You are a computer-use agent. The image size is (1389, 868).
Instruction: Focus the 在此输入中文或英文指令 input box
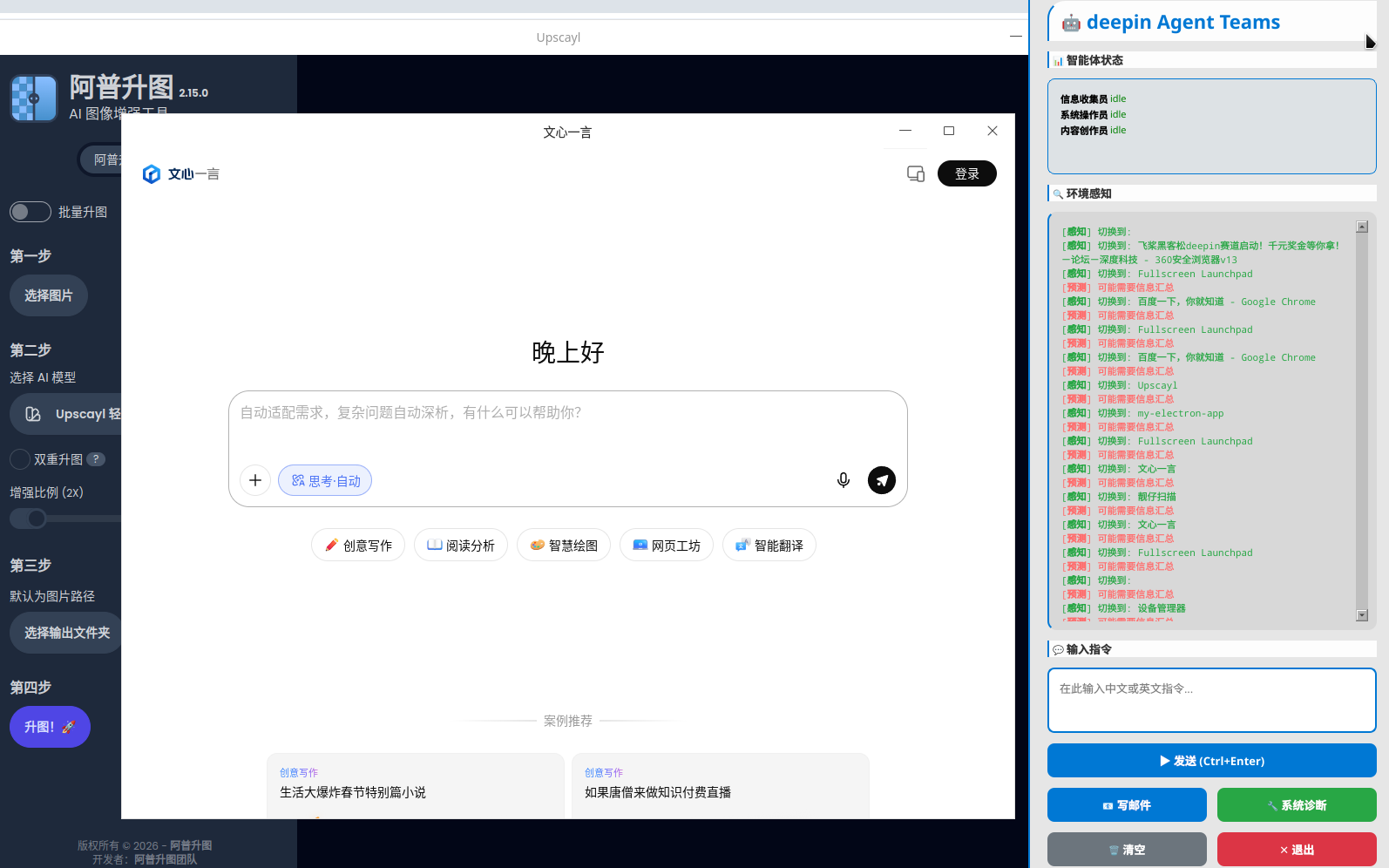click(1212, 701)
